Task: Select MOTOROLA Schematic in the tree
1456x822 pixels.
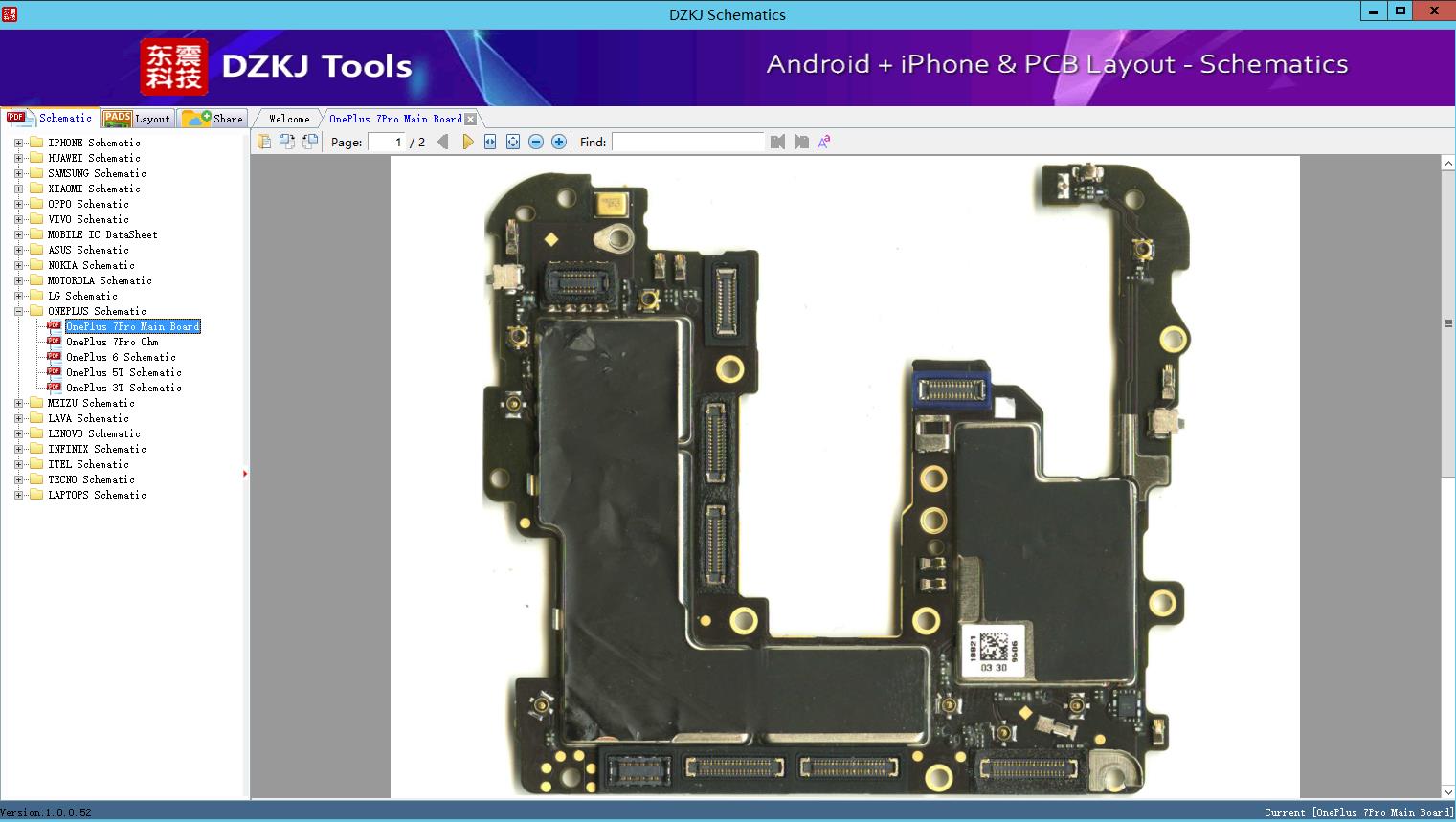Action: [x=100, y=280]
